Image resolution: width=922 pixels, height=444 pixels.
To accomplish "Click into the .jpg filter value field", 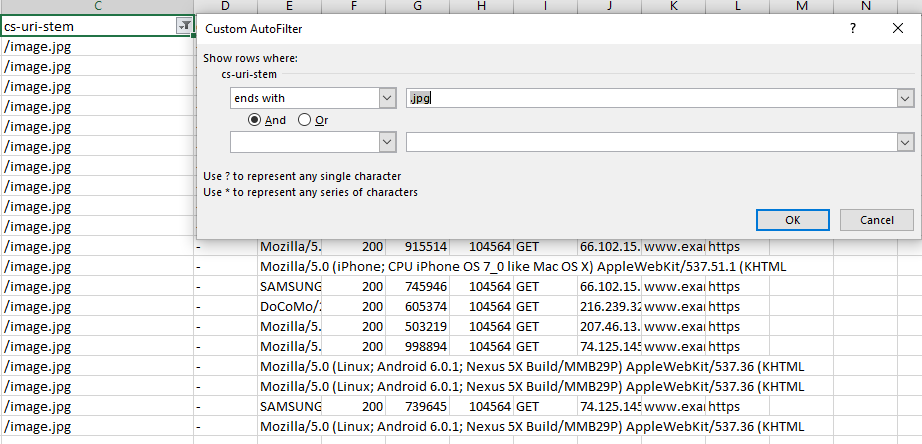I will pos(650,98).
